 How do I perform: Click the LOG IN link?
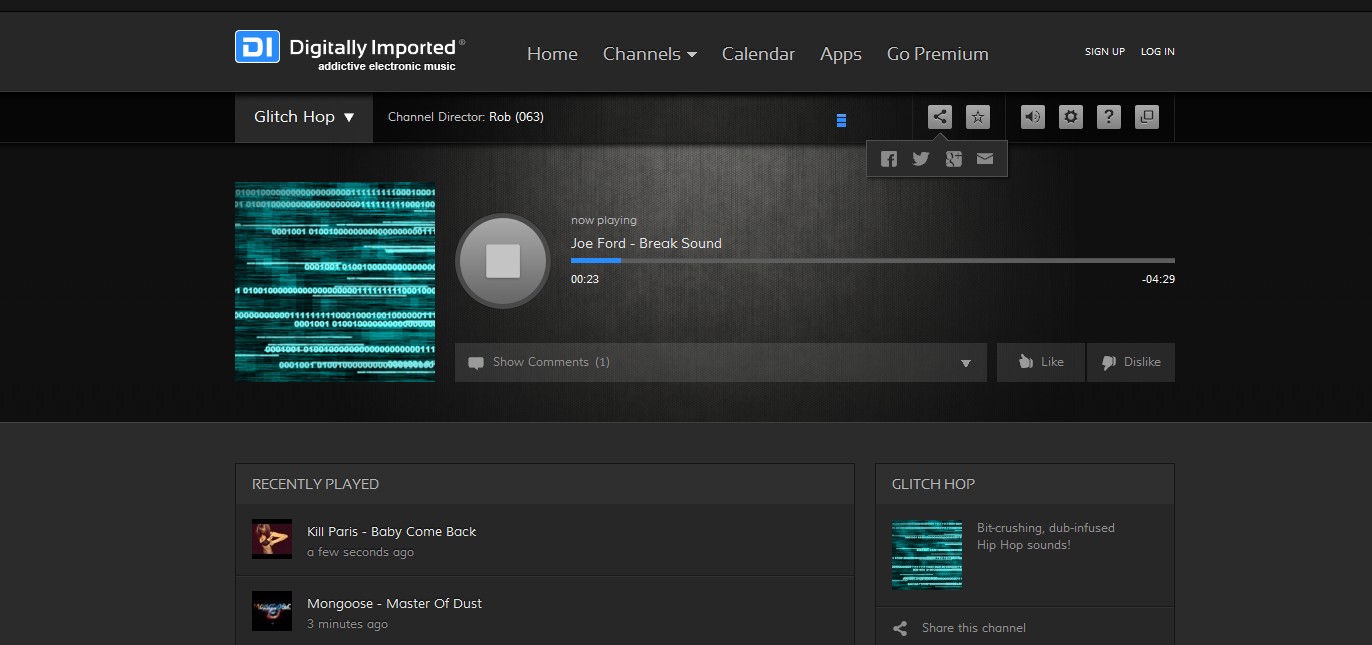click(1158, 52)
